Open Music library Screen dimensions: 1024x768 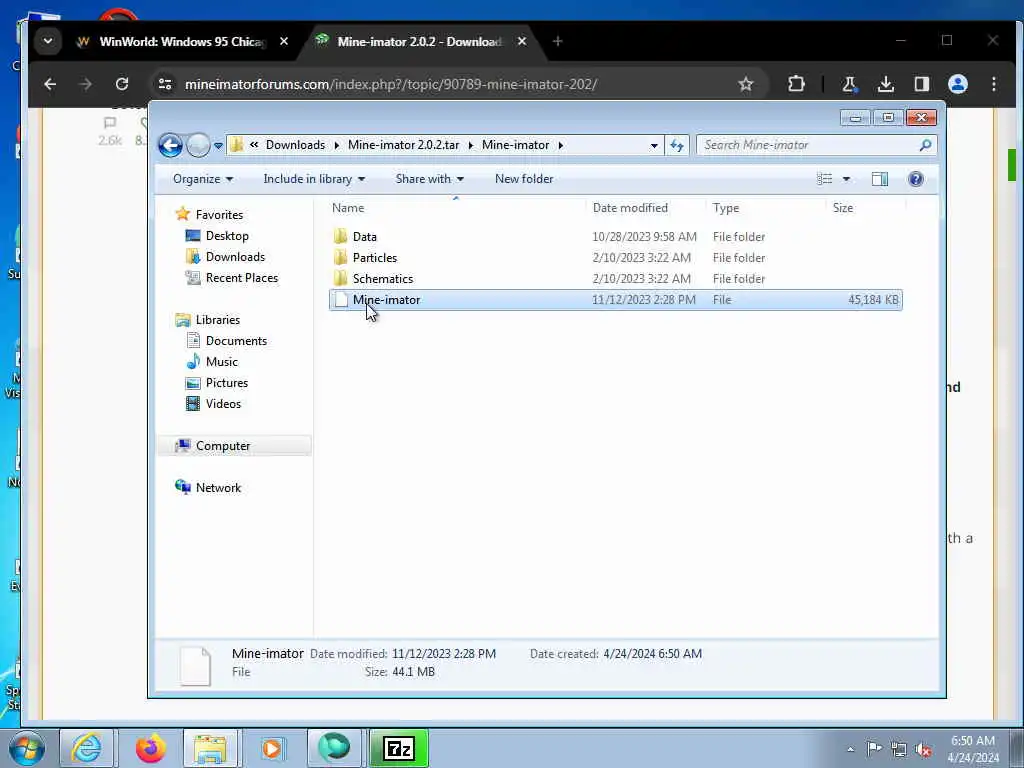click(x=221, y=362)
